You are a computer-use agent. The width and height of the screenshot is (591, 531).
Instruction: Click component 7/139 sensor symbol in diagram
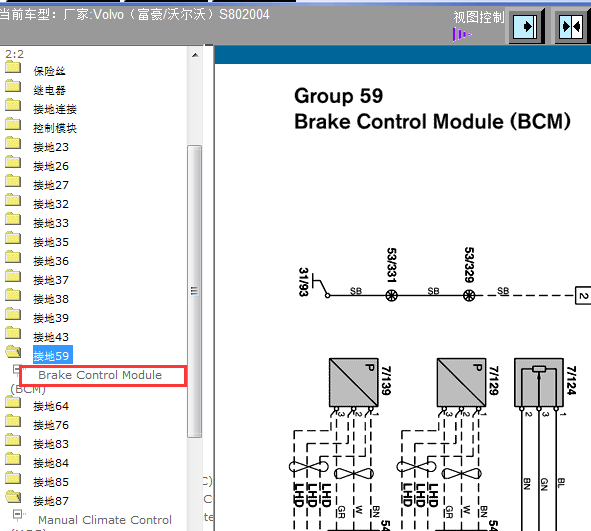pyautogui.click(x=354, y=382)
